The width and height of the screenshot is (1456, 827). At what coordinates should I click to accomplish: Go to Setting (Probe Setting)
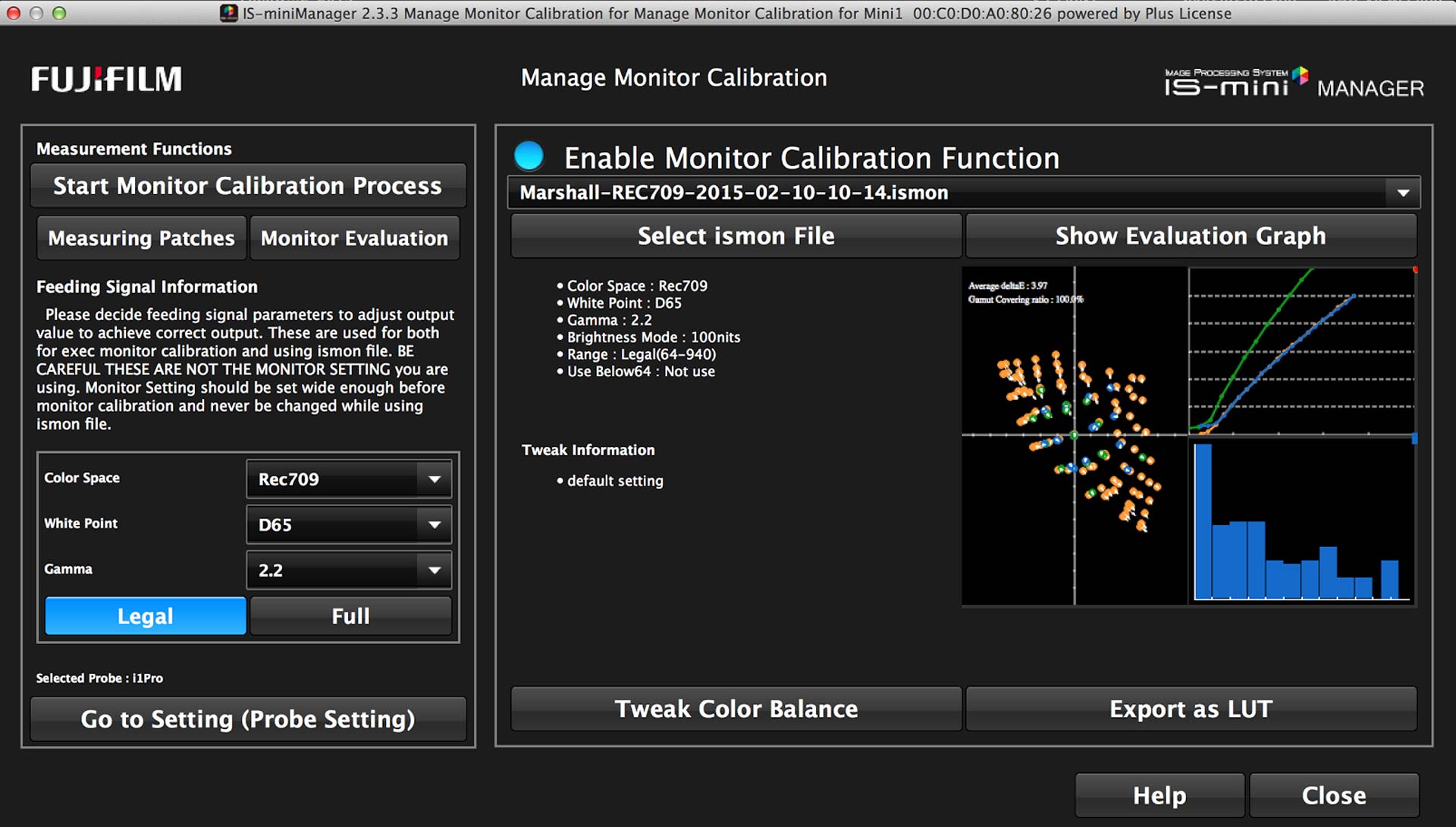(x=248, y=719)
